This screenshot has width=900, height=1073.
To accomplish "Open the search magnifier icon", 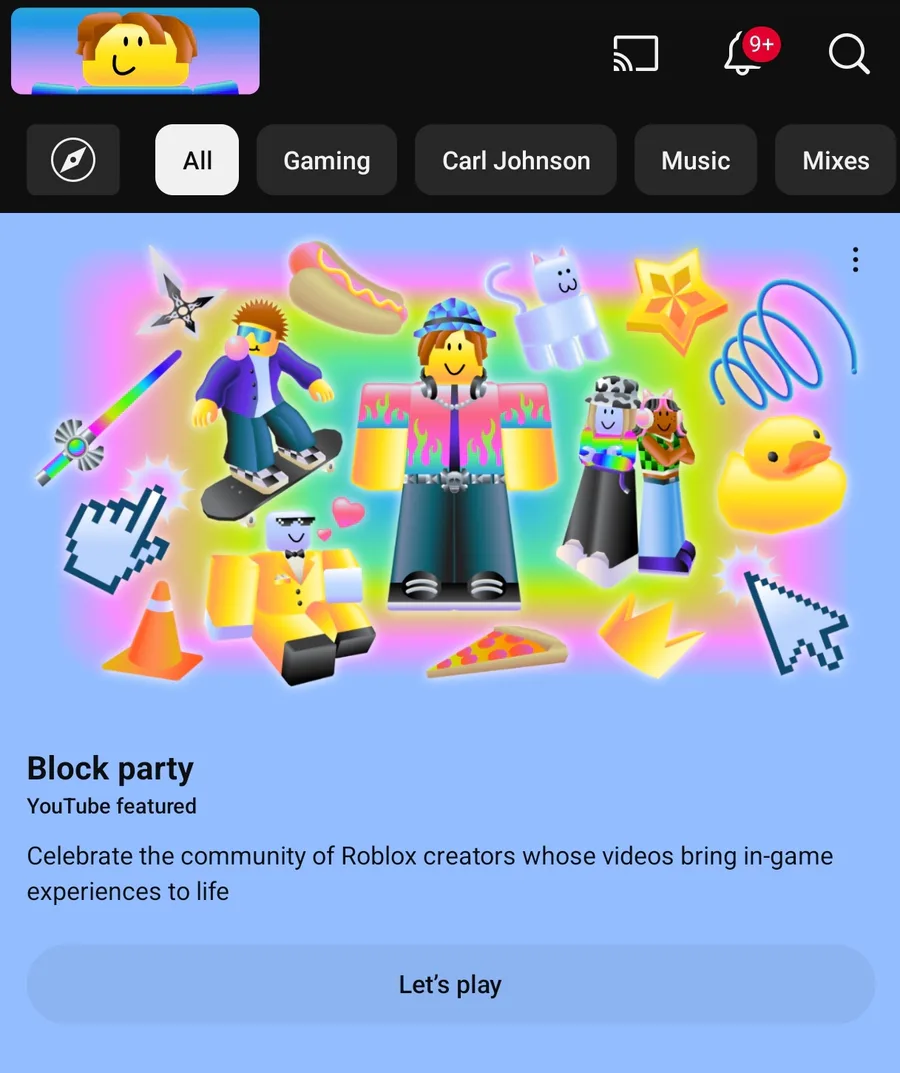I will coord(849,53).
